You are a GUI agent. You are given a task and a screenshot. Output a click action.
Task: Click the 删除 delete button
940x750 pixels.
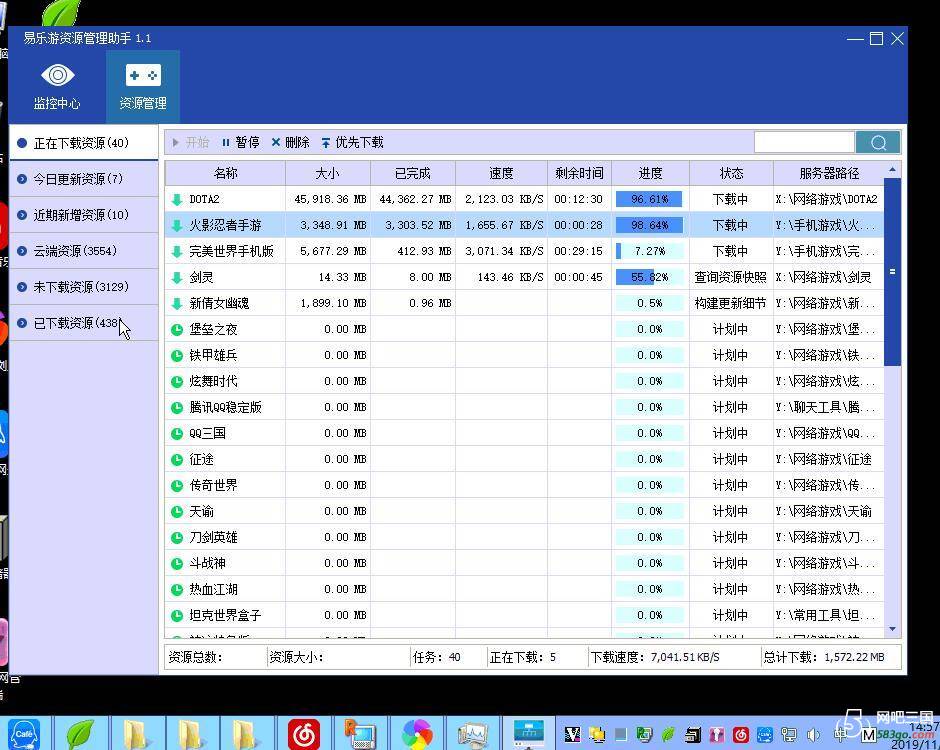click(x=290, y=142)
